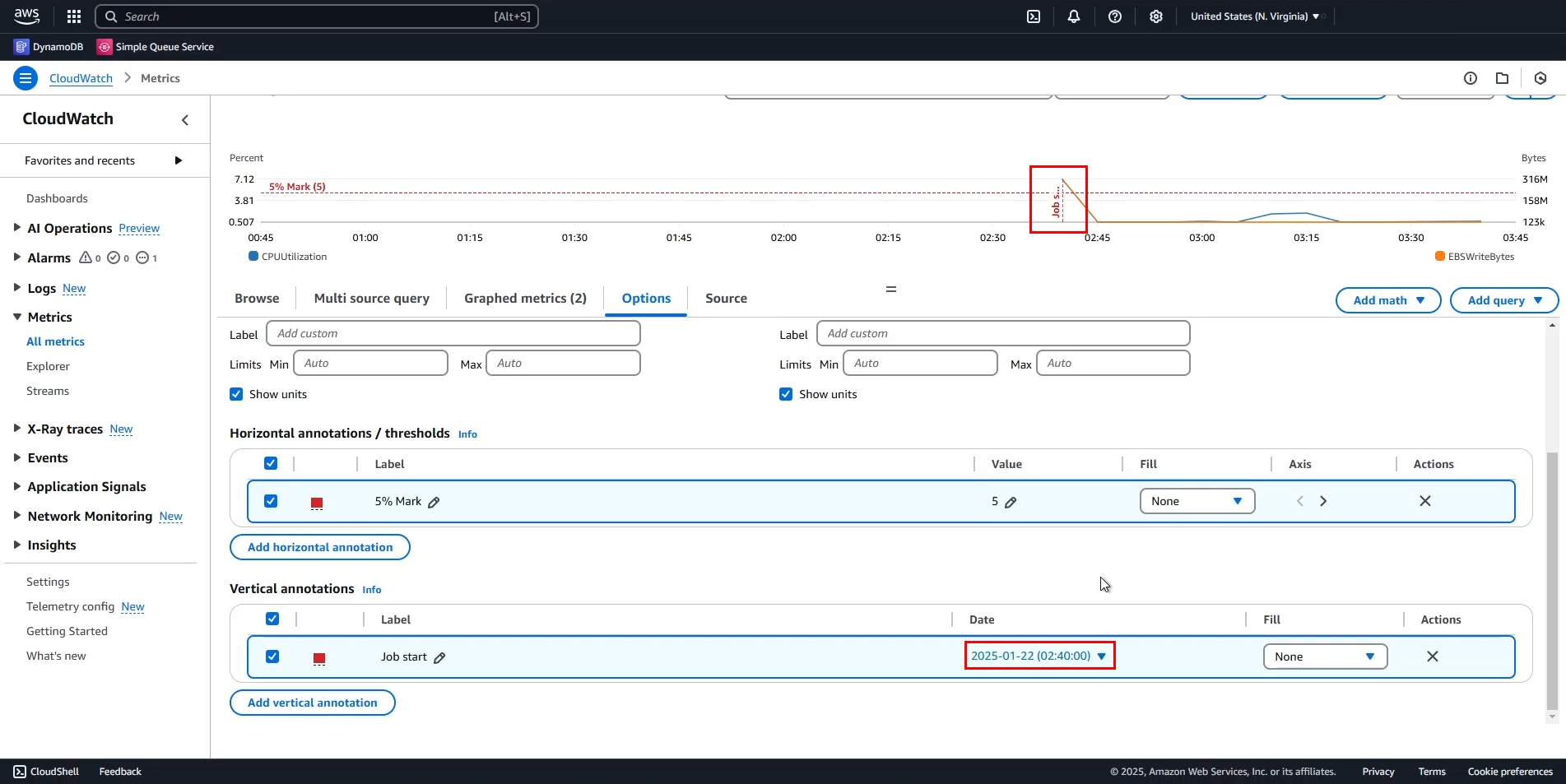Toggle left axis Show units checkbox

pos(237,394)
